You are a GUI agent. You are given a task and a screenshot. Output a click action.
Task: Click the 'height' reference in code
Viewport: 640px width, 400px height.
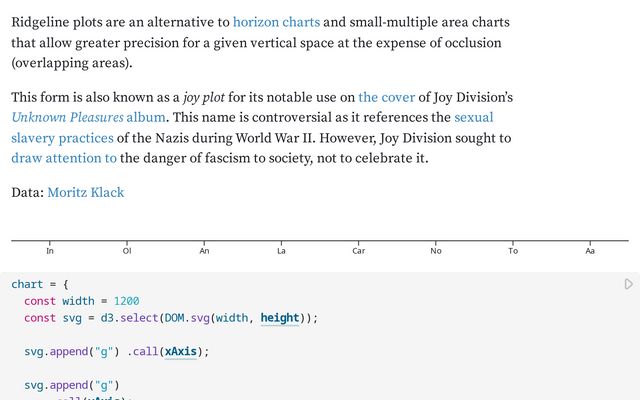[x=280, y=318]
